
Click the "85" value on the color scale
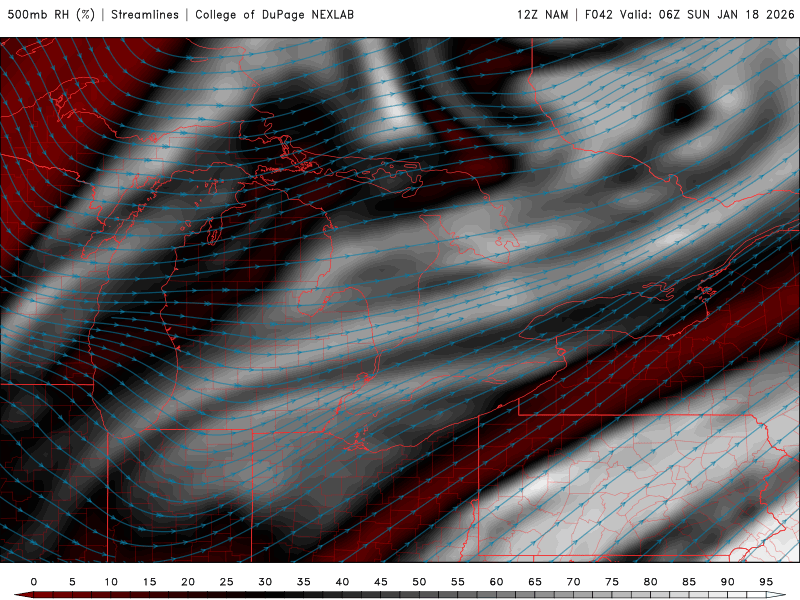(689, 582)
